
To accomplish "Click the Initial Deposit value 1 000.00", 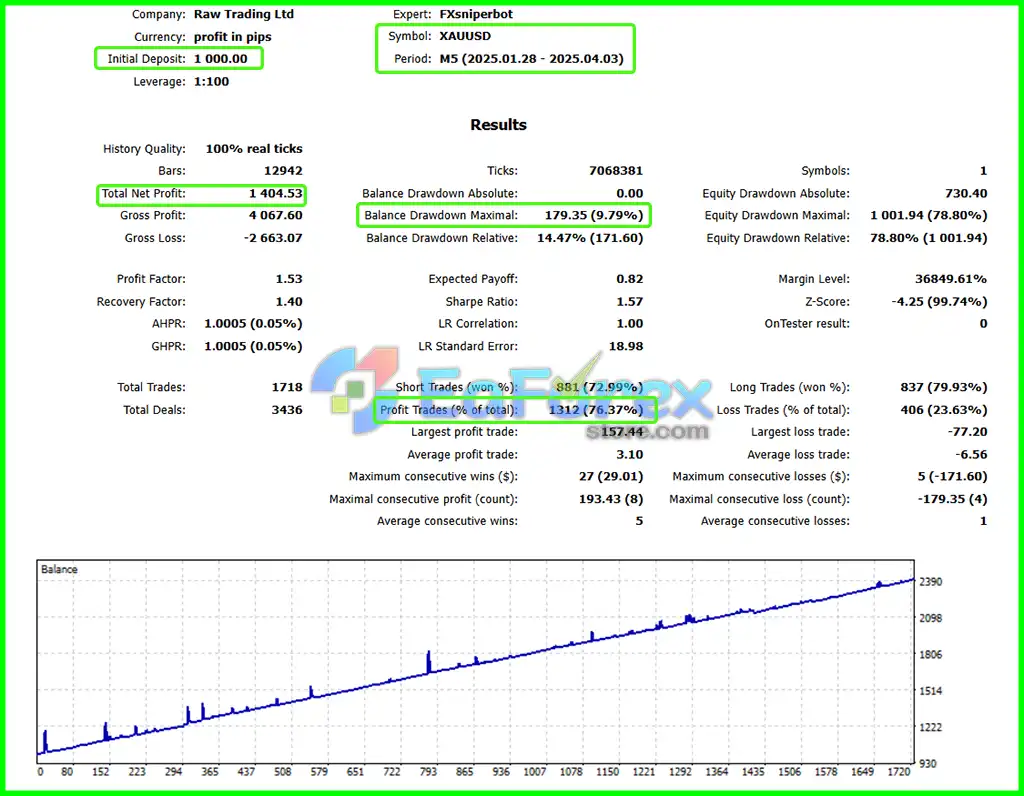I will point(221,59).
